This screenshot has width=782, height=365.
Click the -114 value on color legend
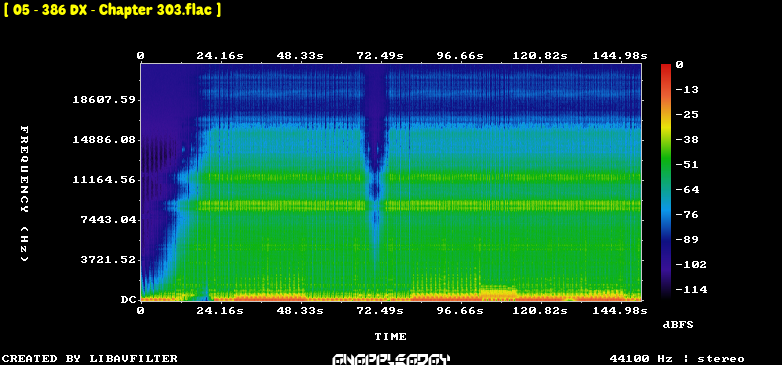[691, 289]
